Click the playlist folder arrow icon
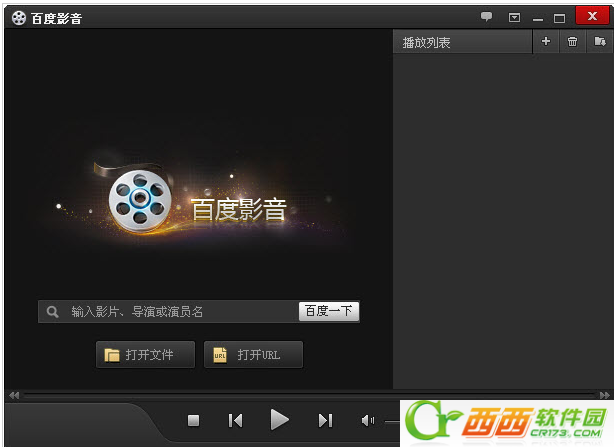 tap(600, 41)
